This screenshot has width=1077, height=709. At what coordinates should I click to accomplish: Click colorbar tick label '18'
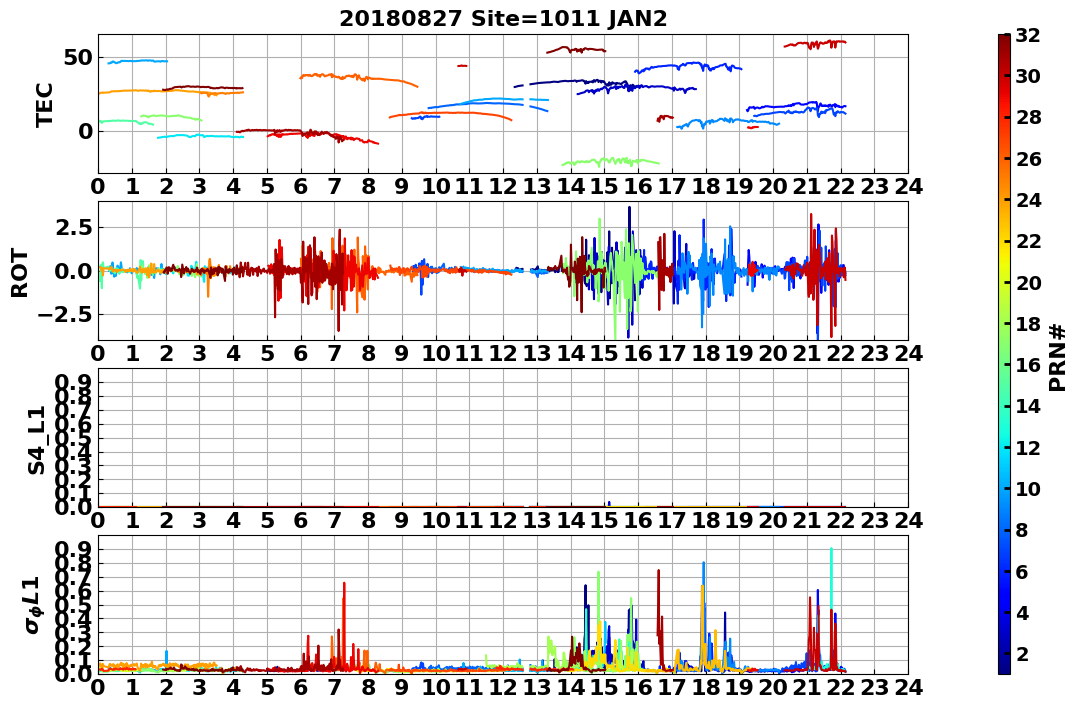click(1028, 324)
